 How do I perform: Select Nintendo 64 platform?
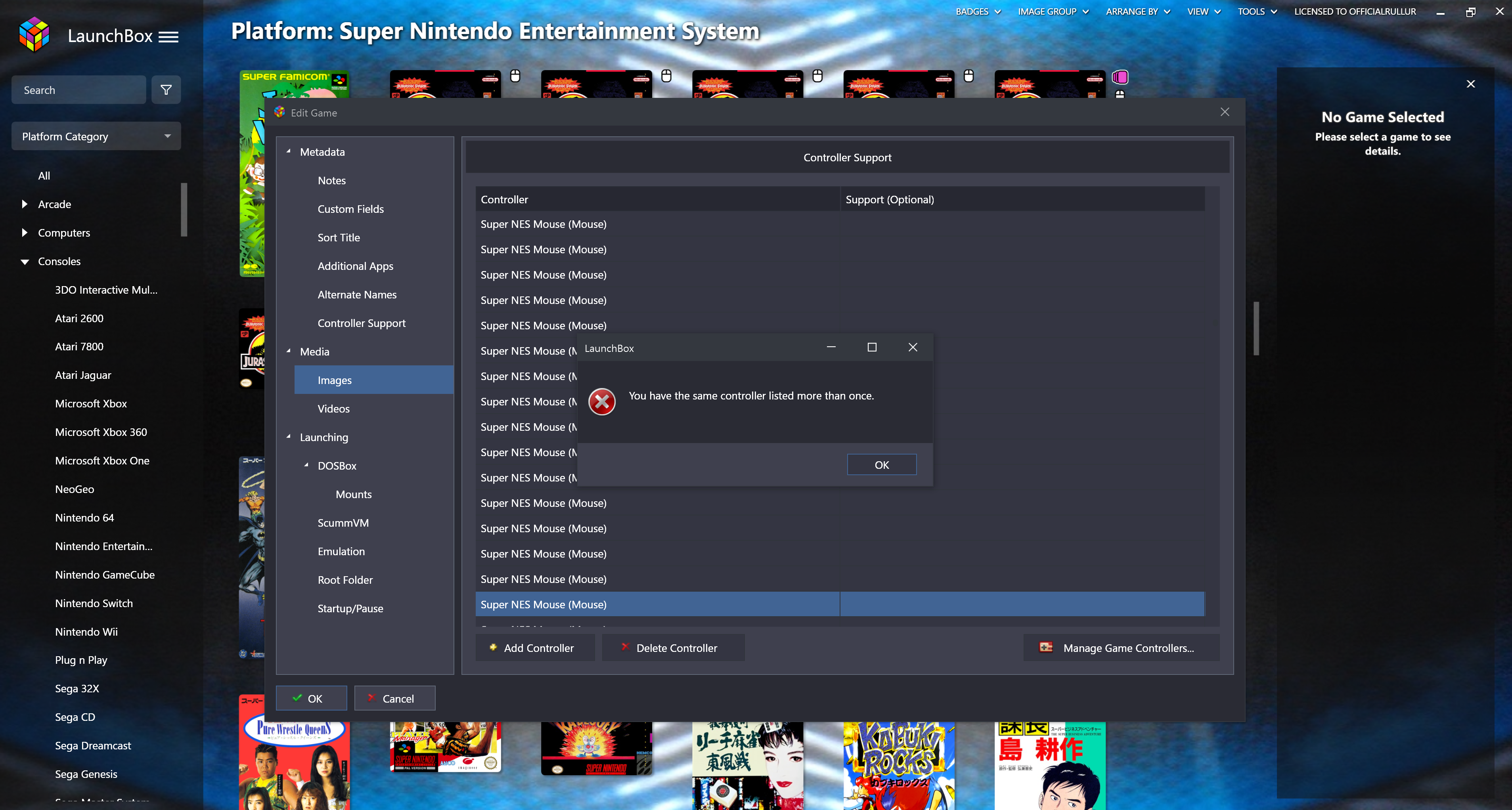(84, 517)
